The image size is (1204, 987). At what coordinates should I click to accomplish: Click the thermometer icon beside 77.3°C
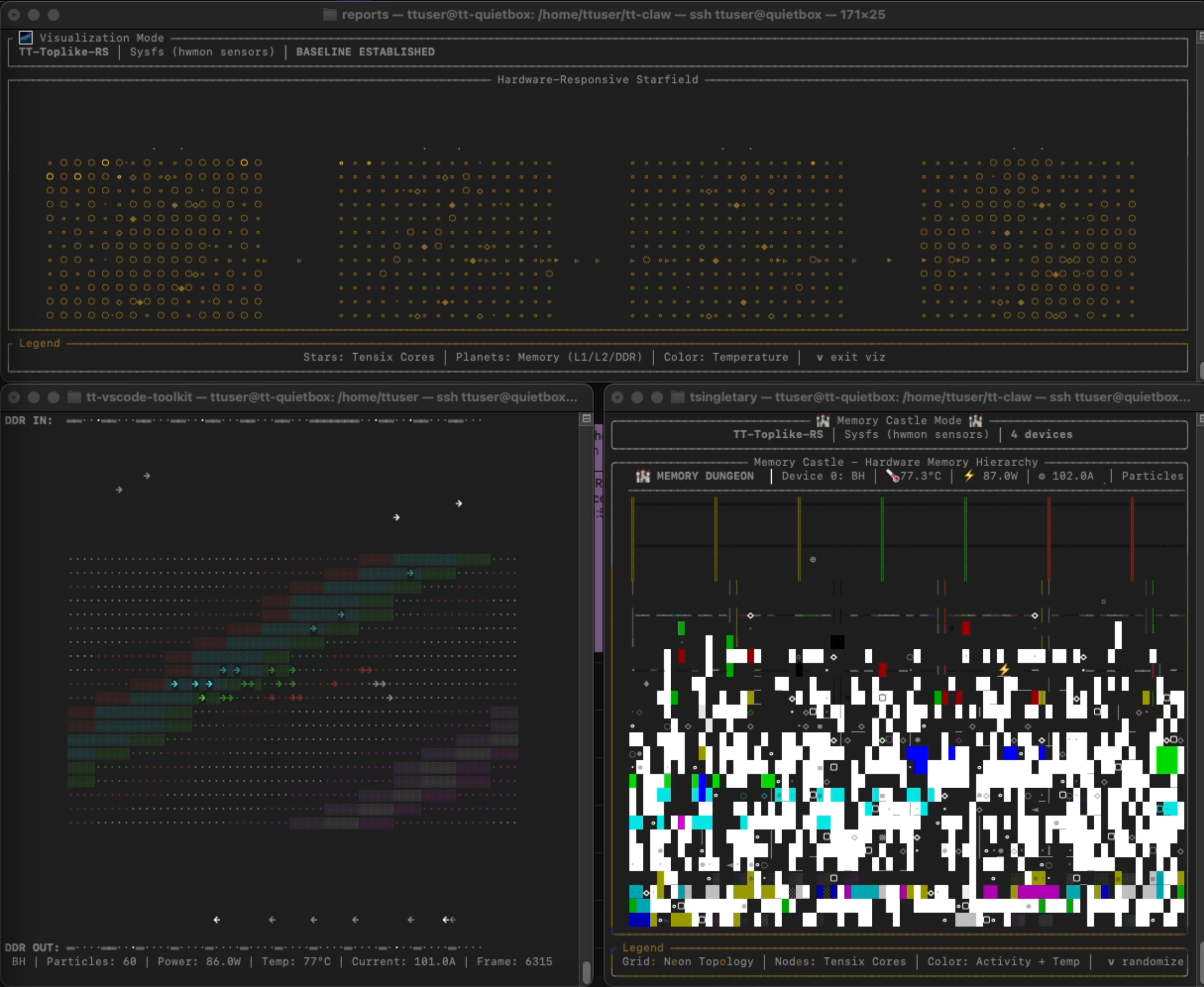[x=892, y=476]
